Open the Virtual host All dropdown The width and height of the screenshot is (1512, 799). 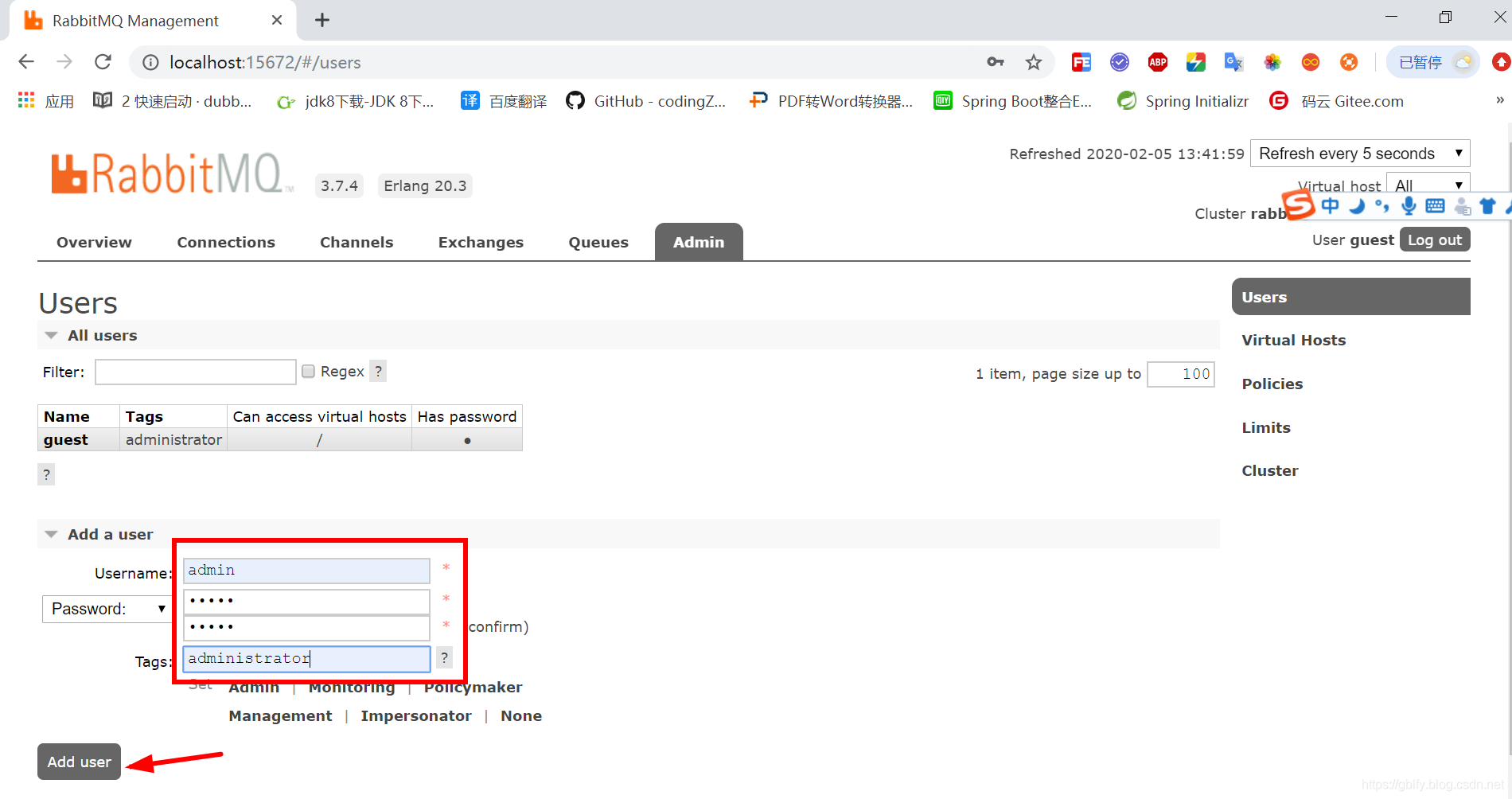coord(1428,185)
